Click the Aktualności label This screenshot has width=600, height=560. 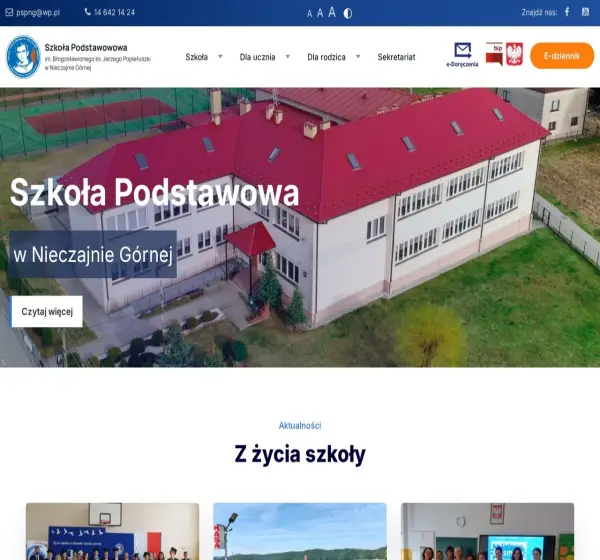pos(300,426)
